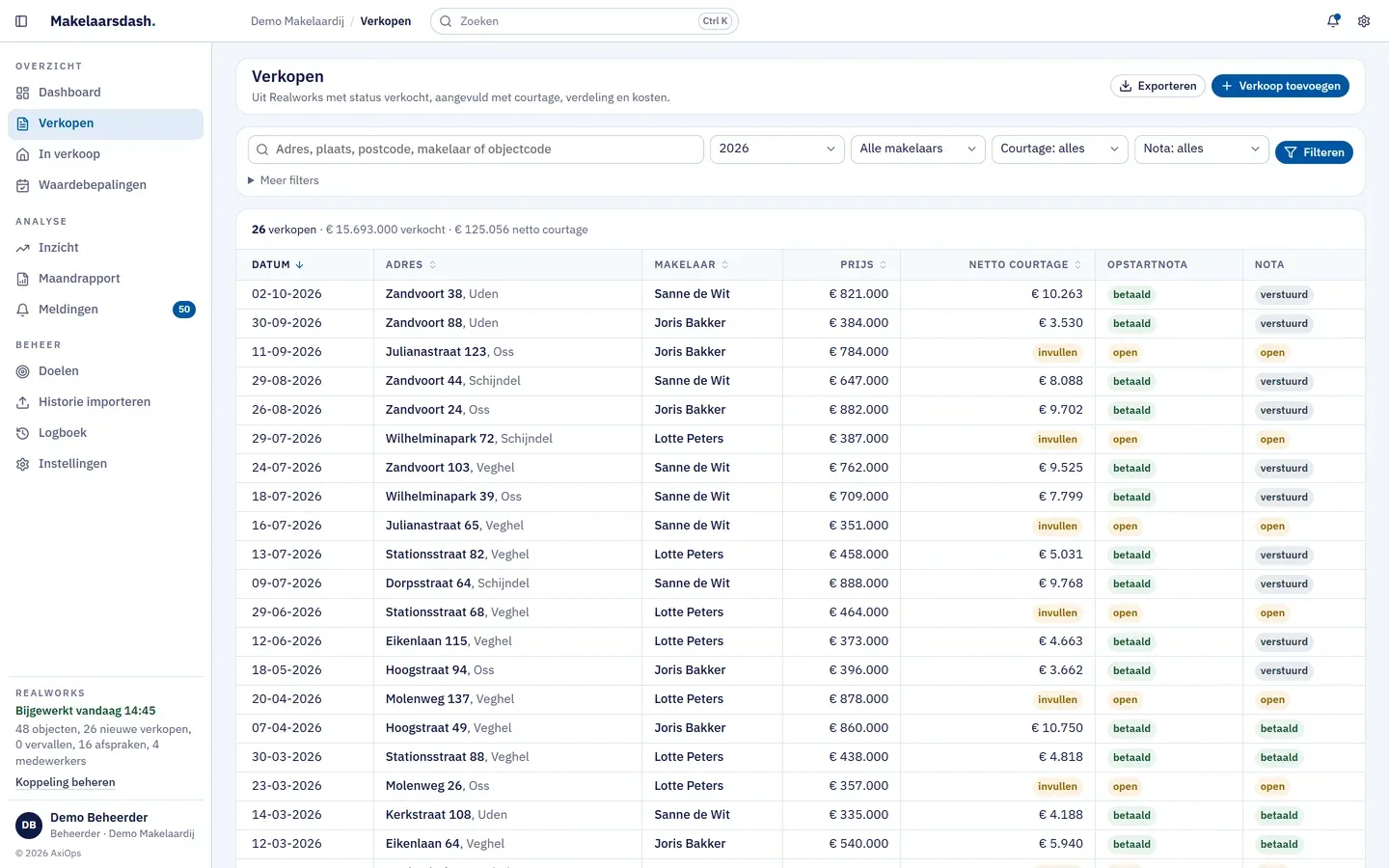Screen dimensions: 1389x868
Task: Click the Waardebepalingen calendar icon
Action: (x=23, y=185)
